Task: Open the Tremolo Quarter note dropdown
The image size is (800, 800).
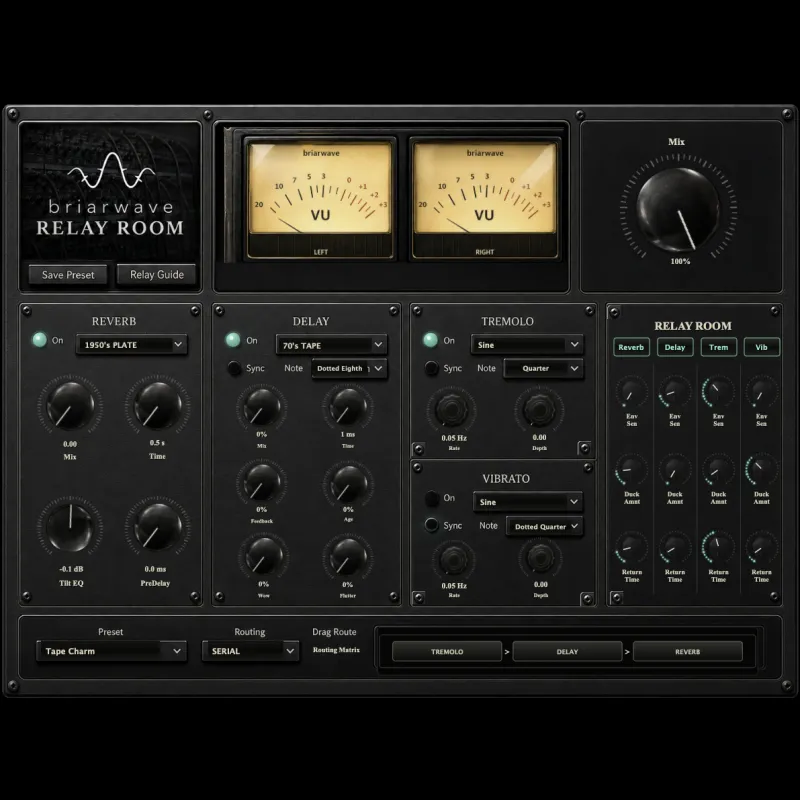Action: click(543, 368)
